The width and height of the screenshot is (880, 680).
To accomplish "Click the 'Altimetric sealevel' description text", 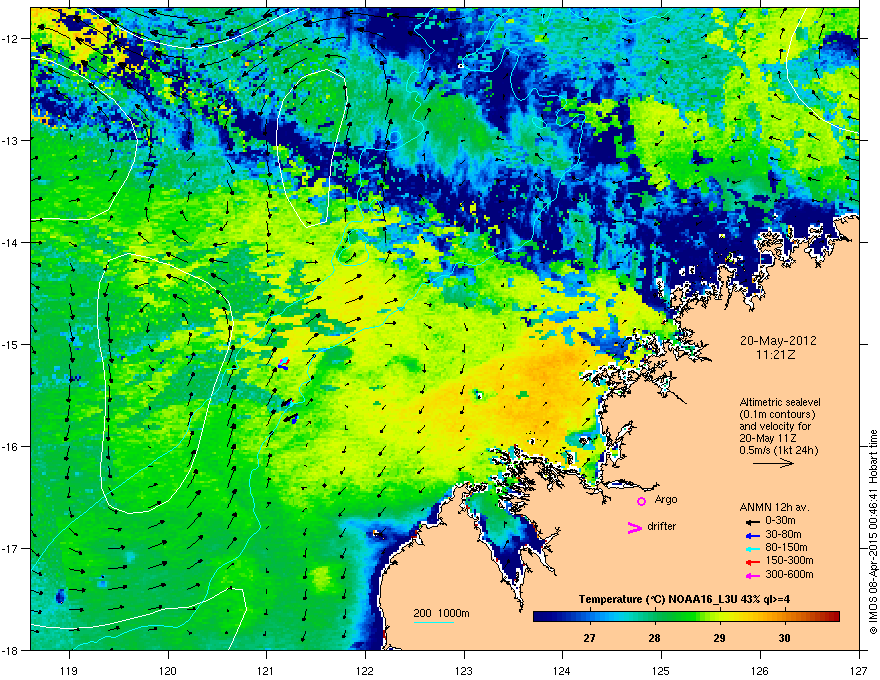I will (x=780, y=402).
